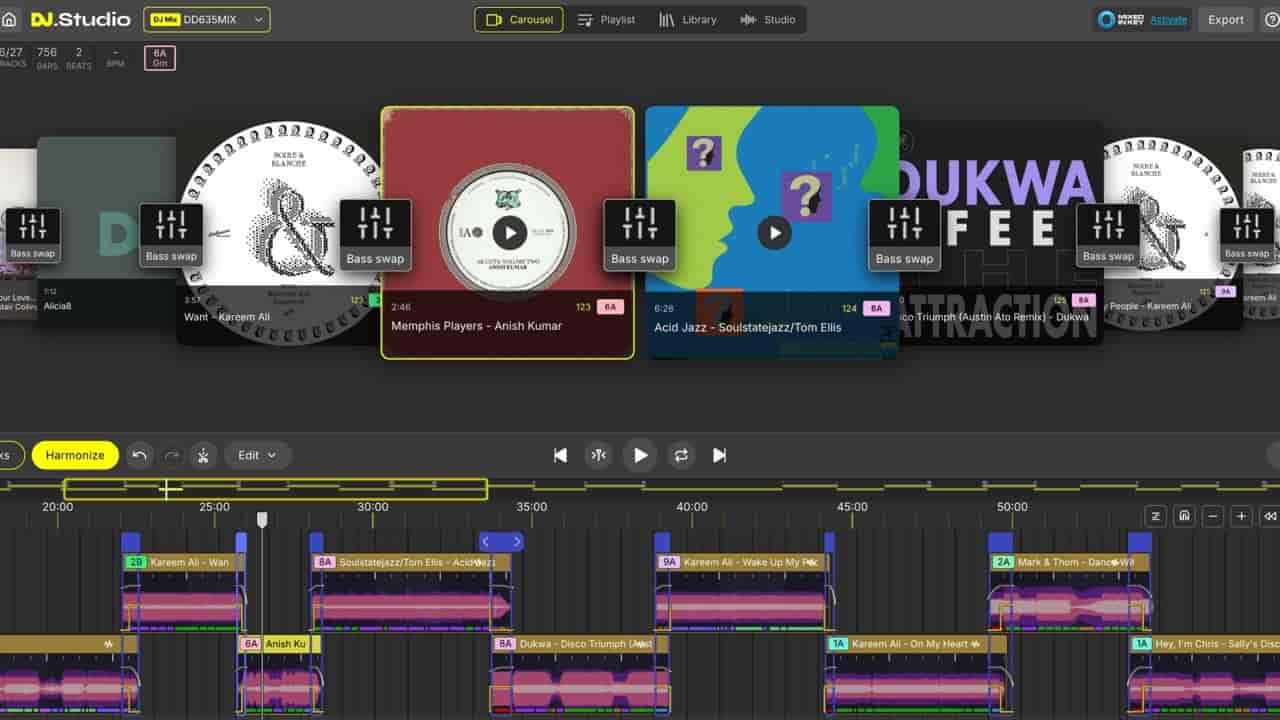
Task: Click the Harmonize button
Action: [x=75, y=455]
